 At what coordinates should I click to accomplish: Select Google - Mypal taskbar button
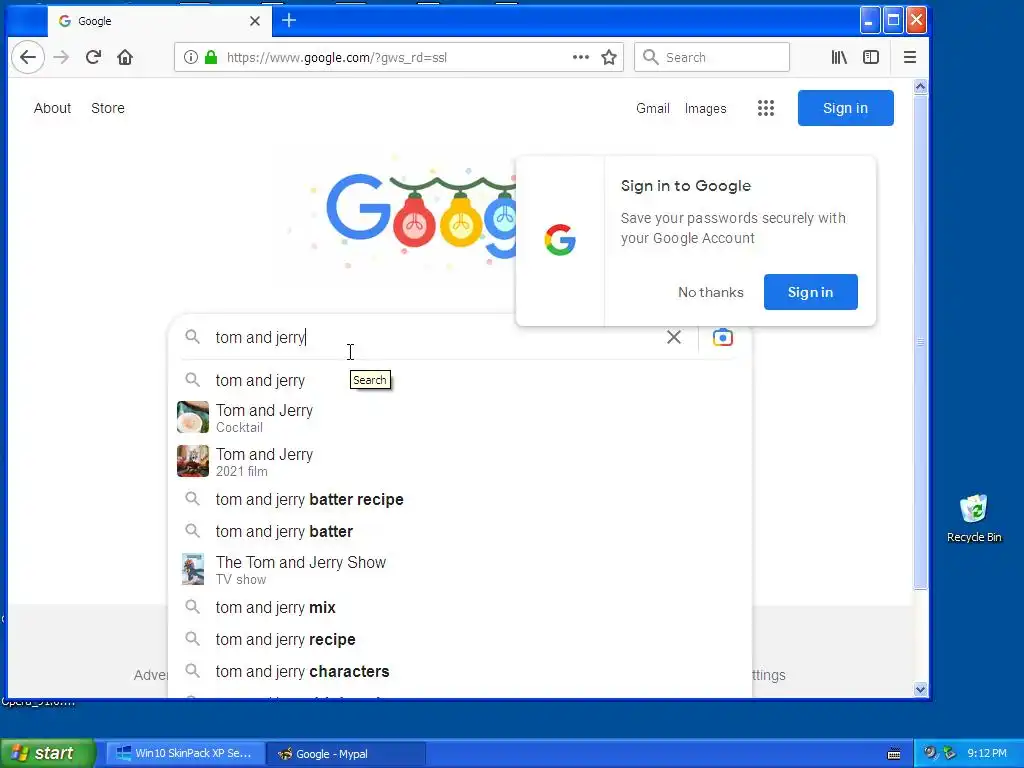point(346,754)
